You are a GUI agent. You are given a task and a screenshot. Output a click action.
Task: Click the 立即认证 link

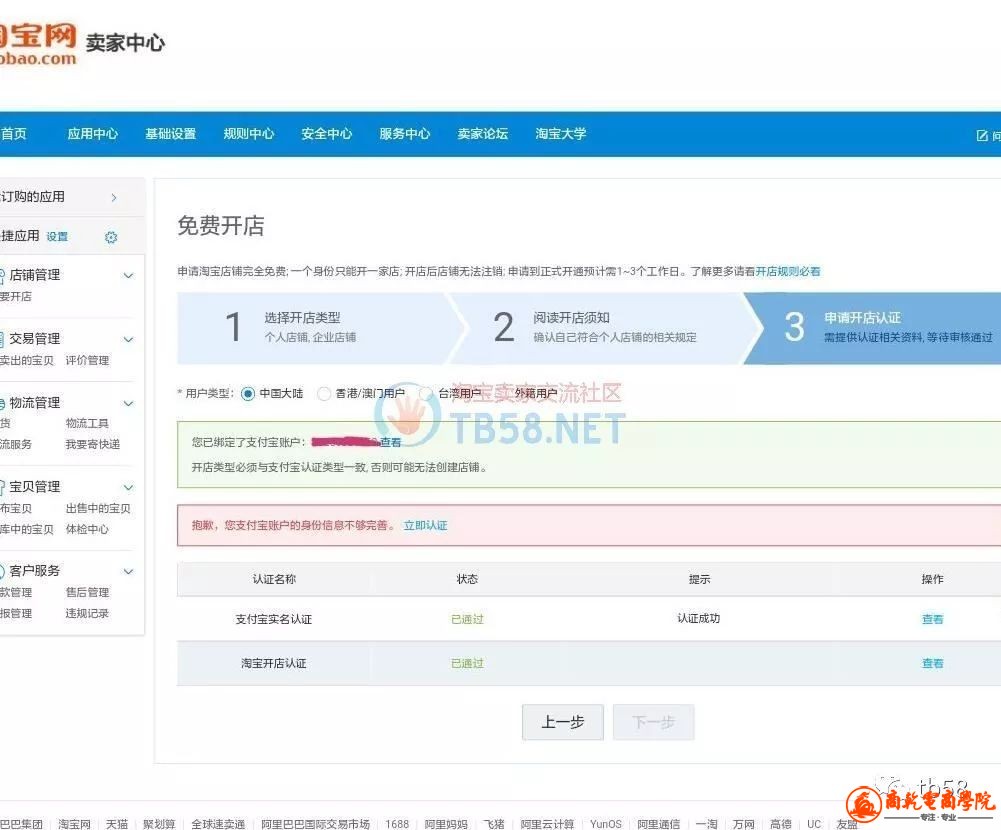425,525
